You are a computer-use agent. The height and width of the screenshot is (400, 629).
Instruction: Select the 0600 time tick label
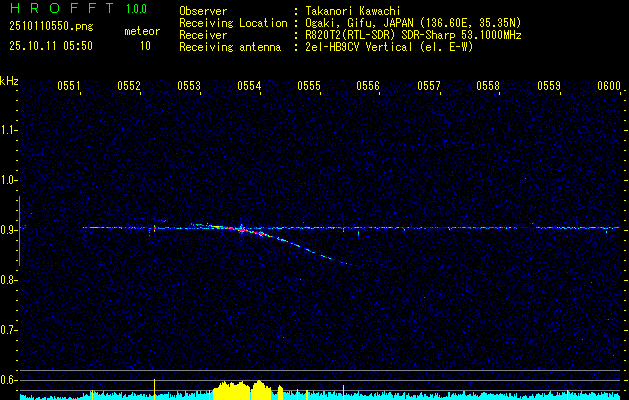(x=609, y=87)
